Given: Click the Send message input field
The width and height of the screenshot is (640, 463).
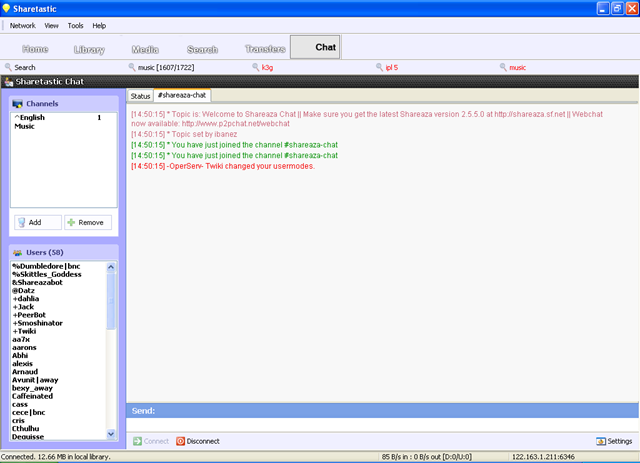Looking at the screenshot, I should pos(380,425).
